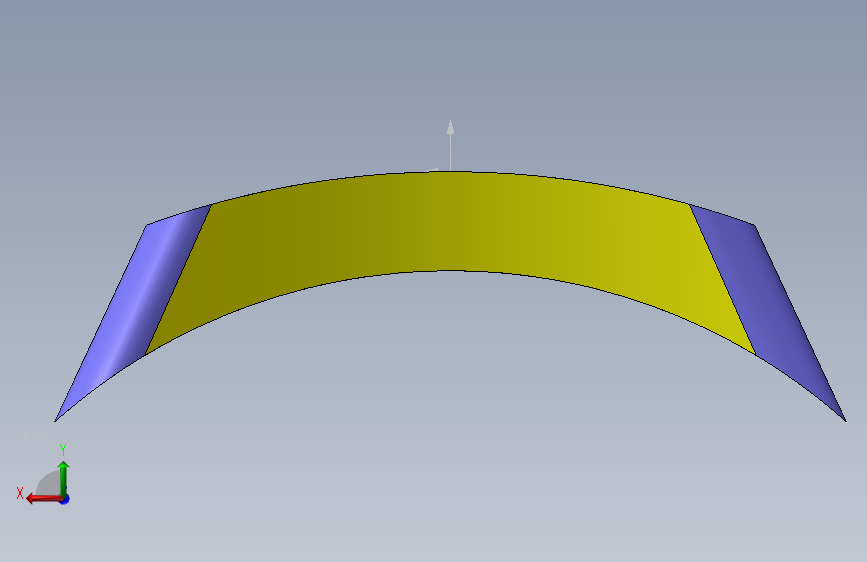Click the red X axis label
This screenshot has width=867, height=562.
[20, 493]
